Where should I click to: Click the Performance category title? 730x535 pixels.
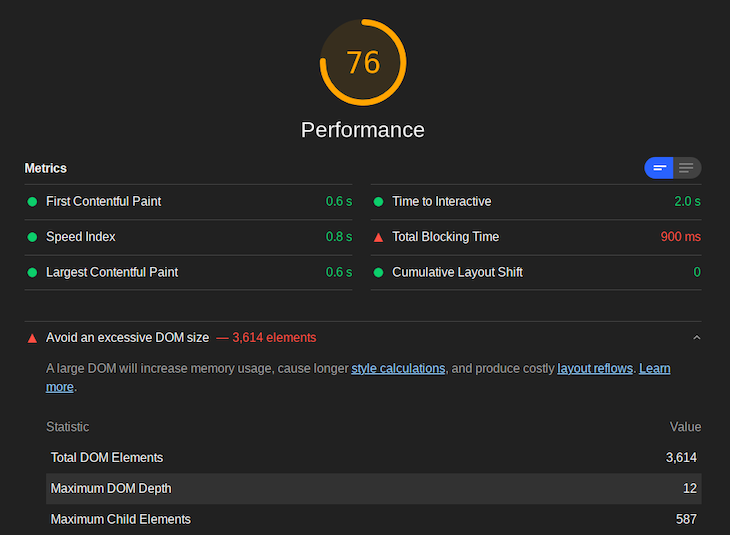363,130
